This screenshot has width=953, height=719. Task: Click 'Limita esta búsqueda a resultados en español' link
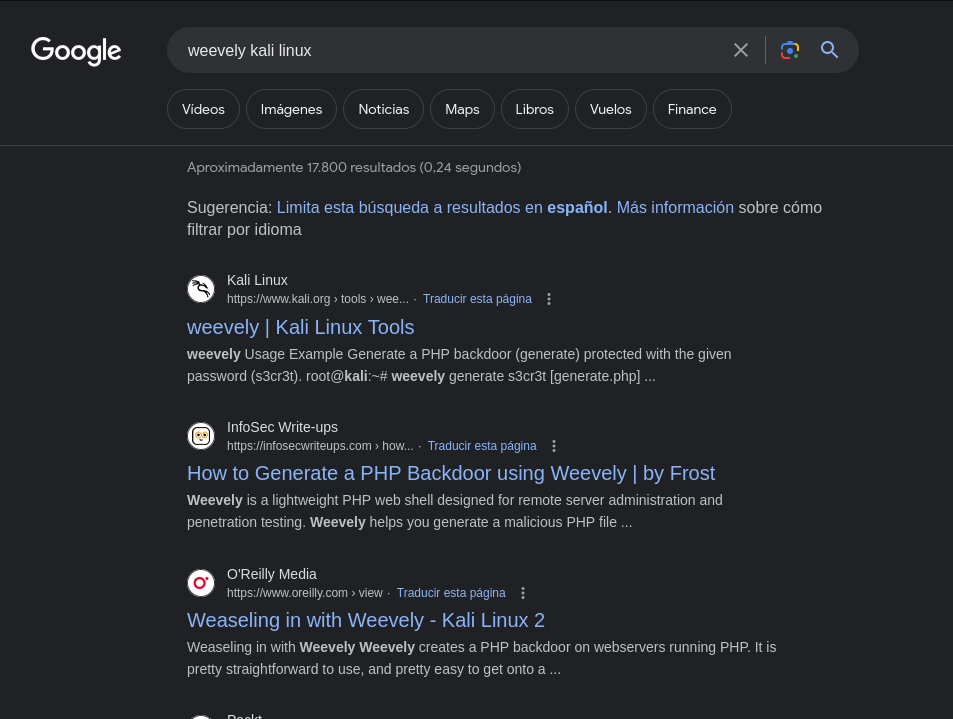pos(442,208)
